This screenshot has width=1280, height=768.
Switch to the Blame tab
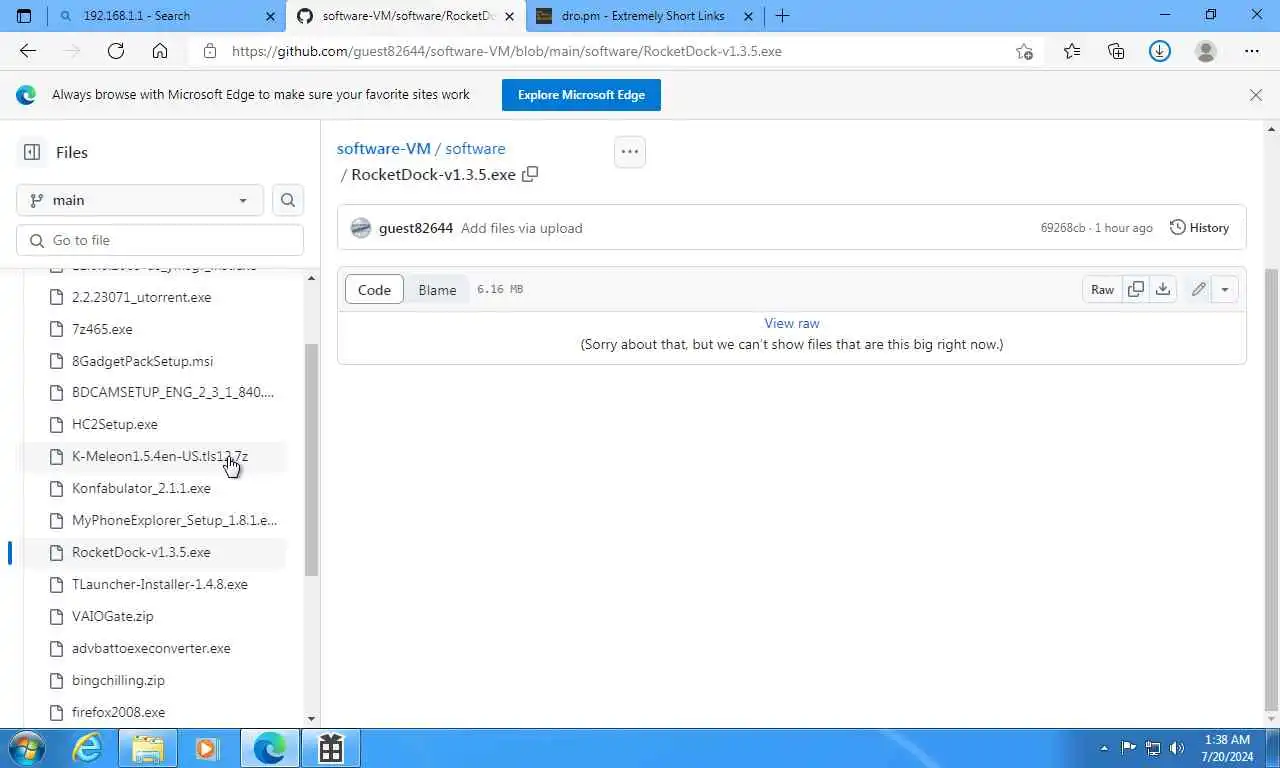pyautogui.click(x=437, y=290)
